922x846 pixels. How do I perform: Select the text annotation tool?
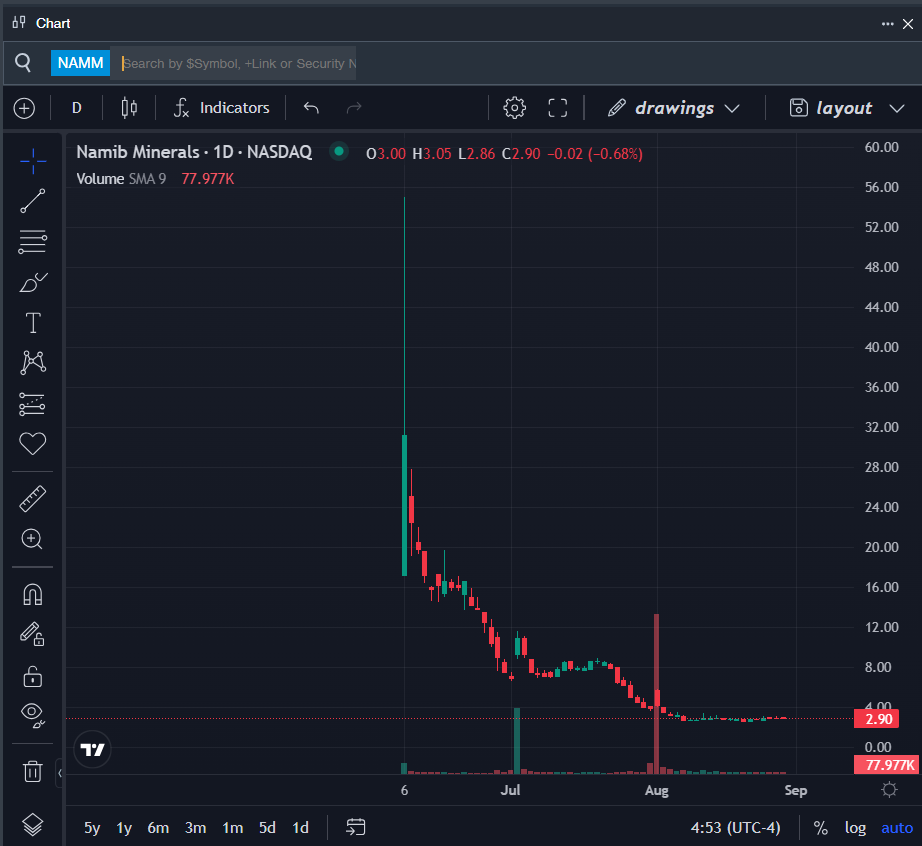tap(32, 322)
